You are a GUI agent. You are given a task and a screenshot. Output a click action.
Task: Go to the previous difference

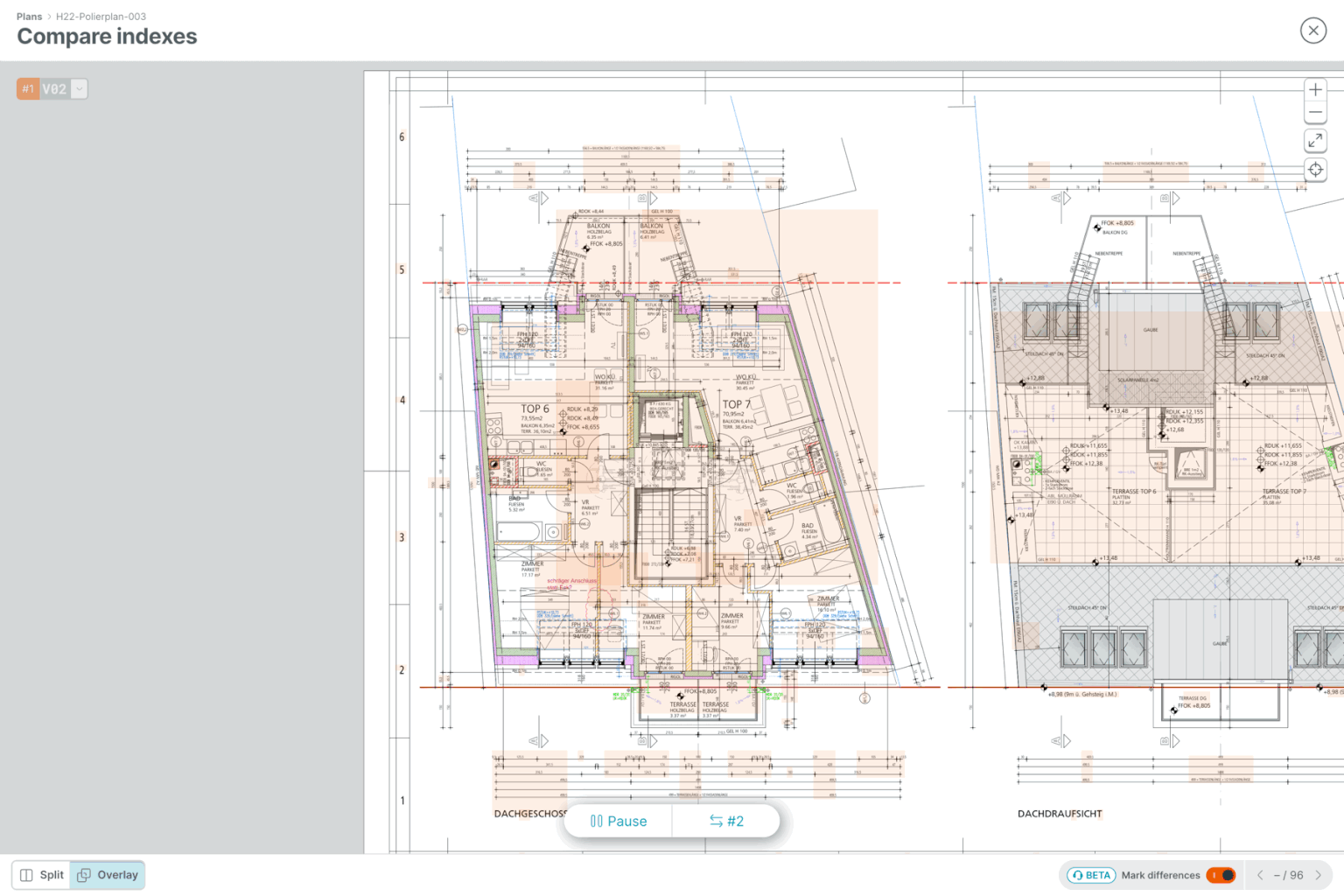1260,875
